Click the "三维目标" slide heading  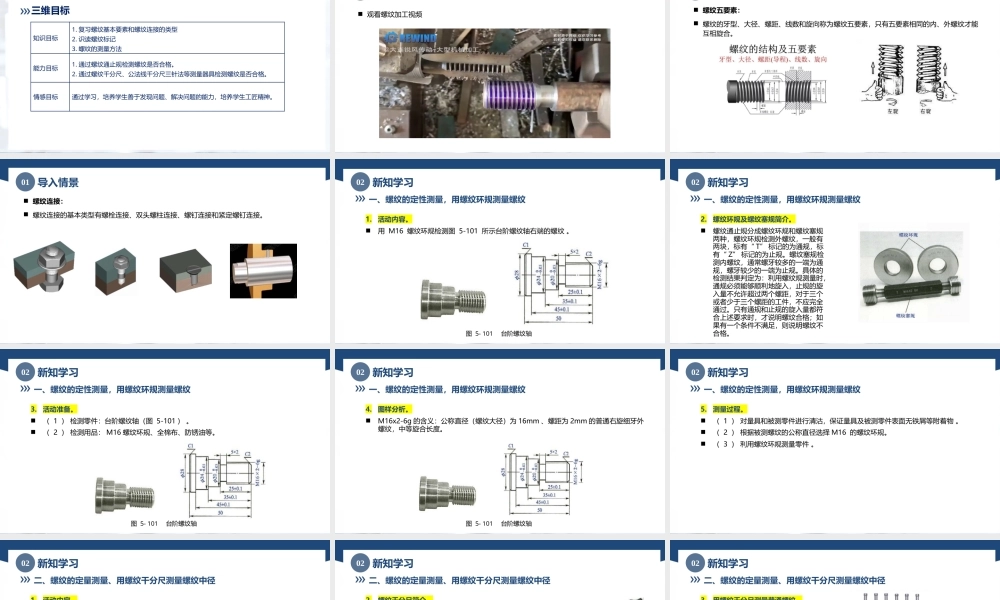click(x=50, y=10)
